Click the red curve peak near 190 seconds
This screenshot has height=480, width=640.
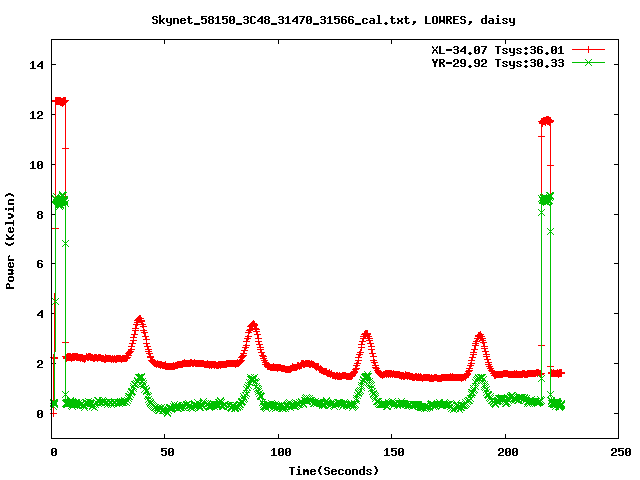point(480,336)
